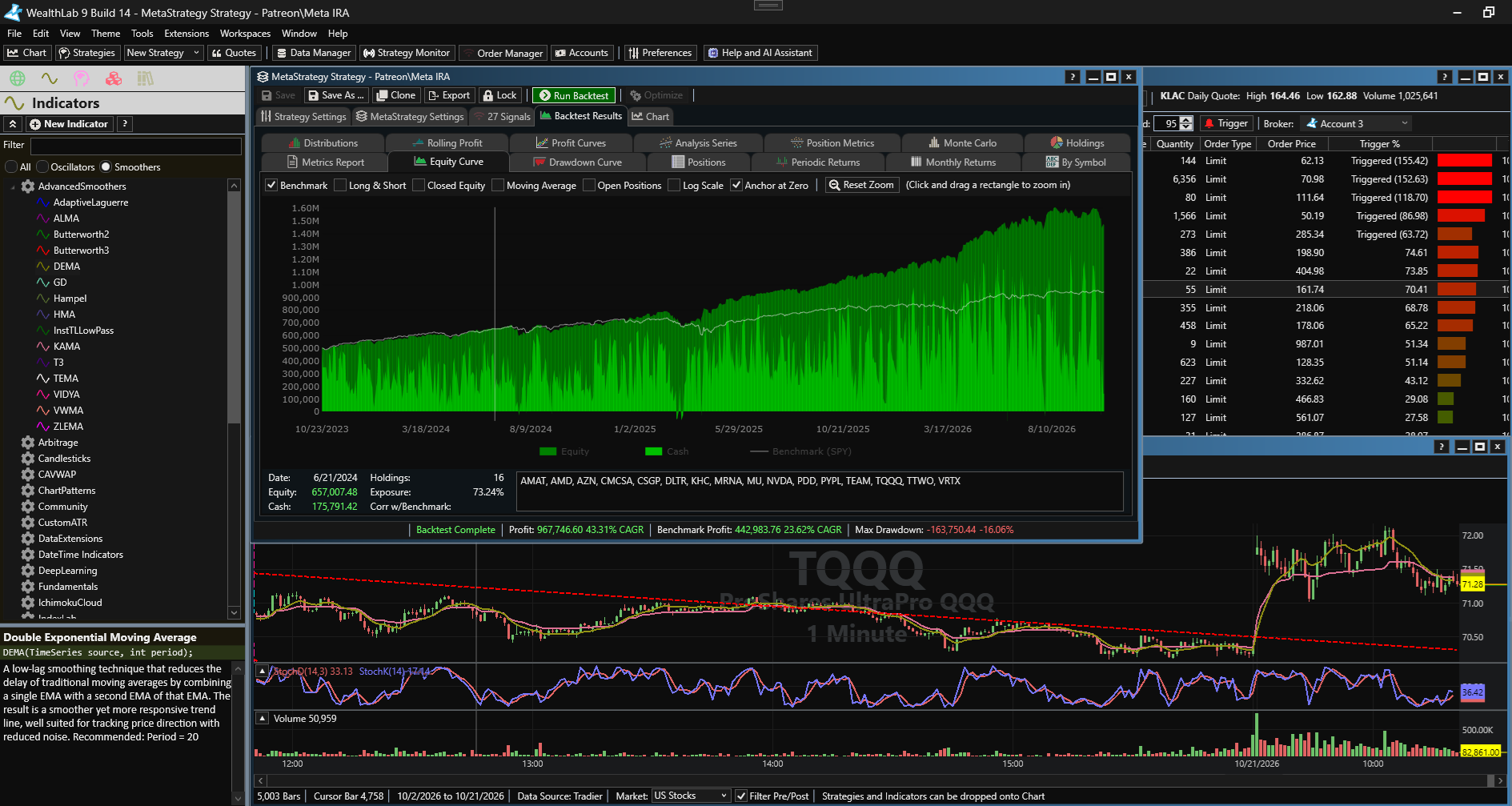Toggle the Benchmark checkbox

[271, 185]
